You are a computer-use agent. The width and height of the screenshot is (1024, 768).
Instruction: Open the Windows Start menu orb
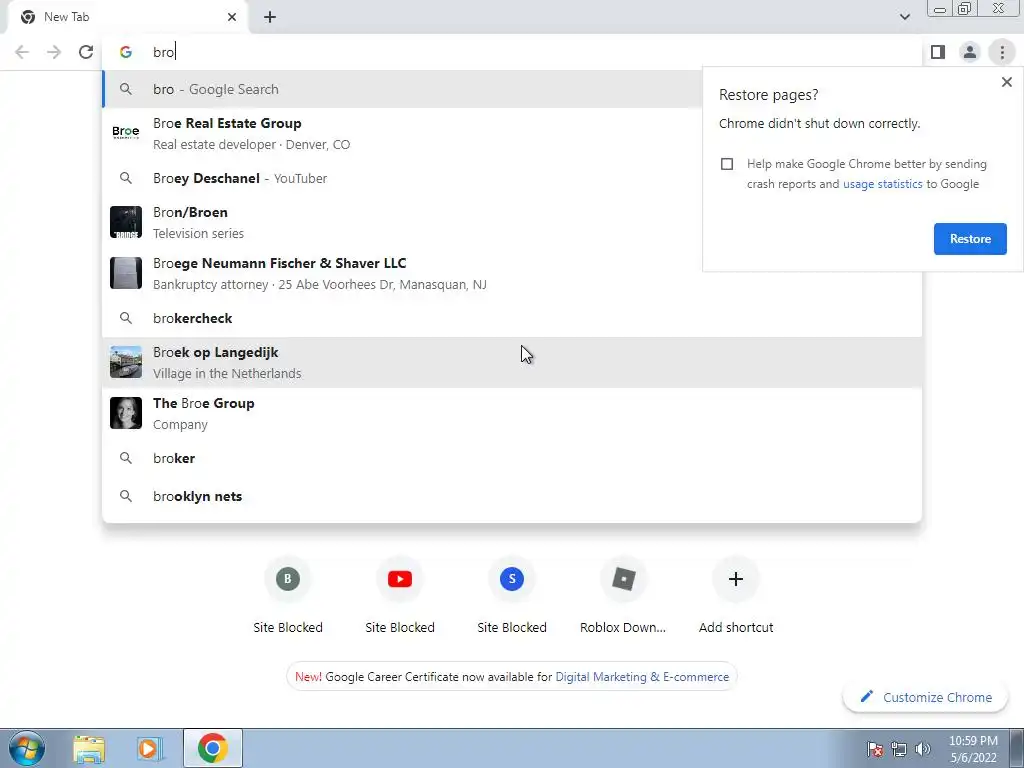click(x=27, y=748)
